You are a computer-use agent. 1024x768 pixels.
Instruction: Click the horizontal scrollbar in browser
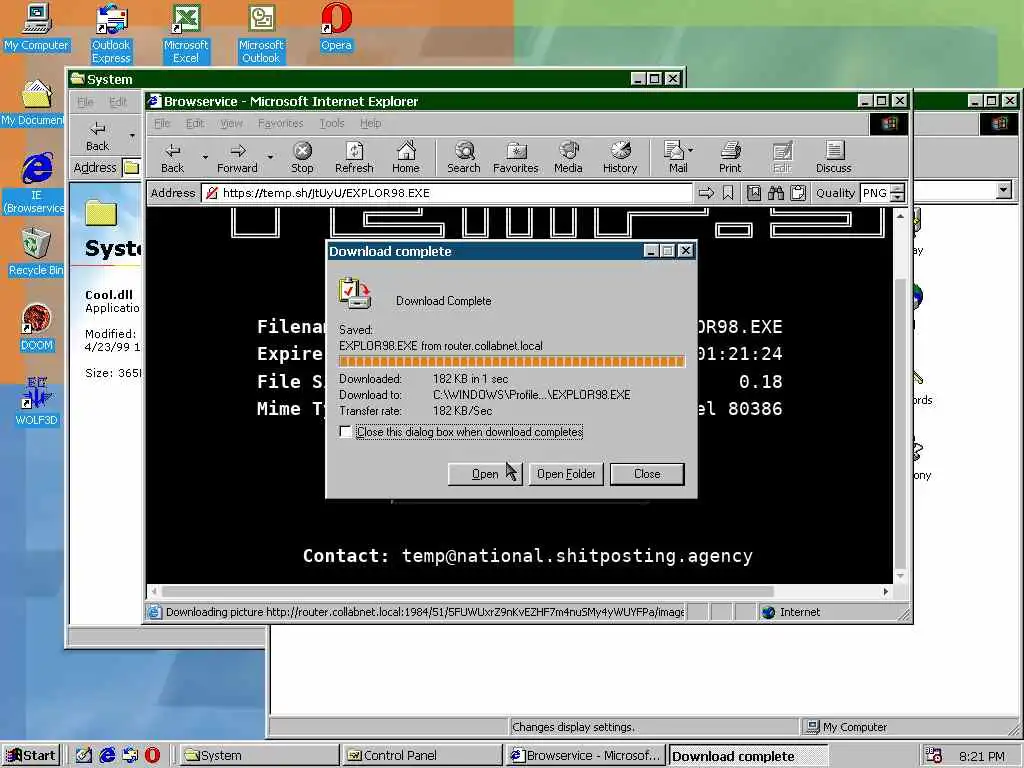coord(468,591)
